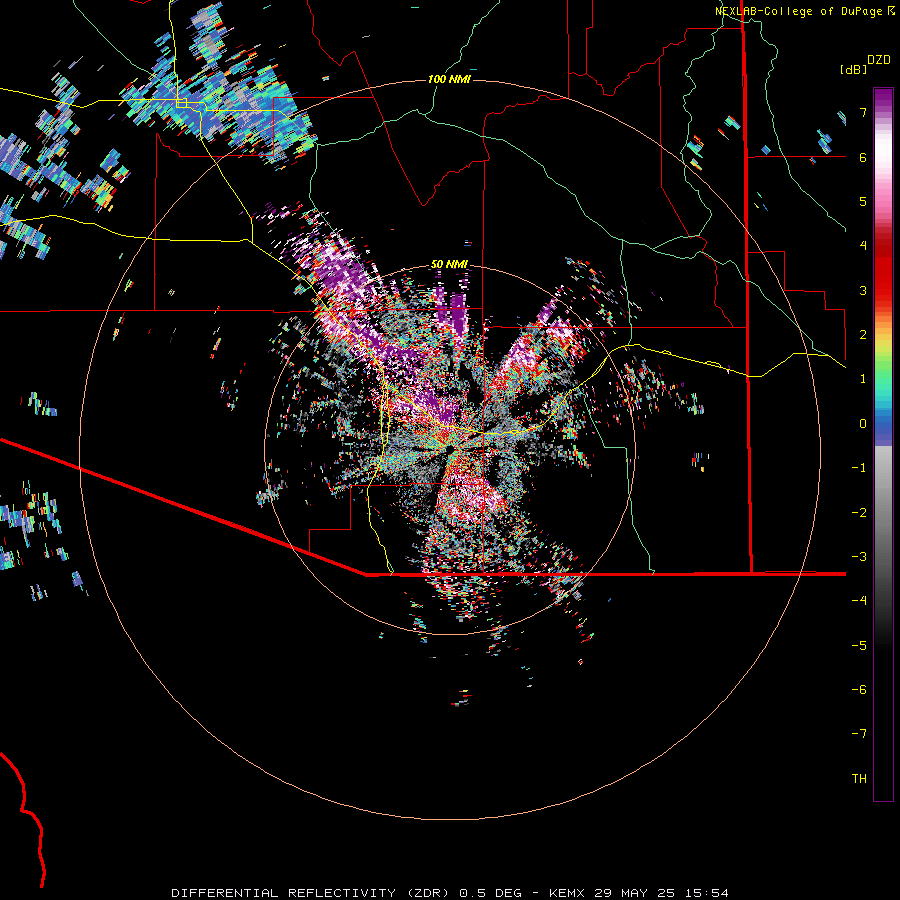Click the -1 value on color scale

click(859, 468)
